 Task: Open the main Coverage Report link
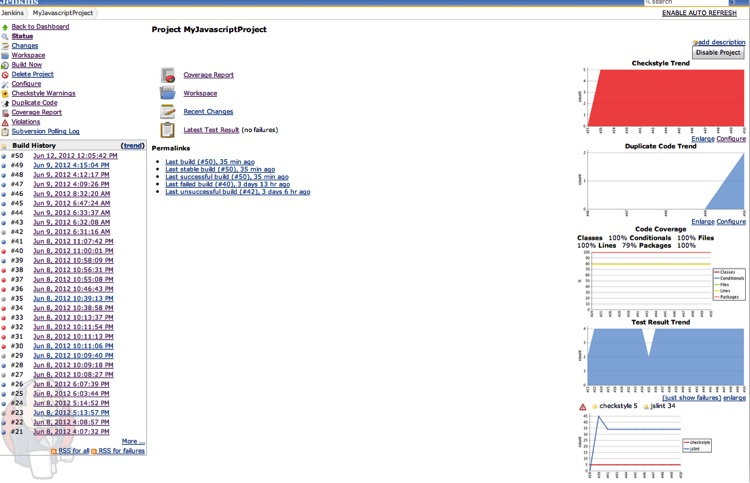coord(209,75)
